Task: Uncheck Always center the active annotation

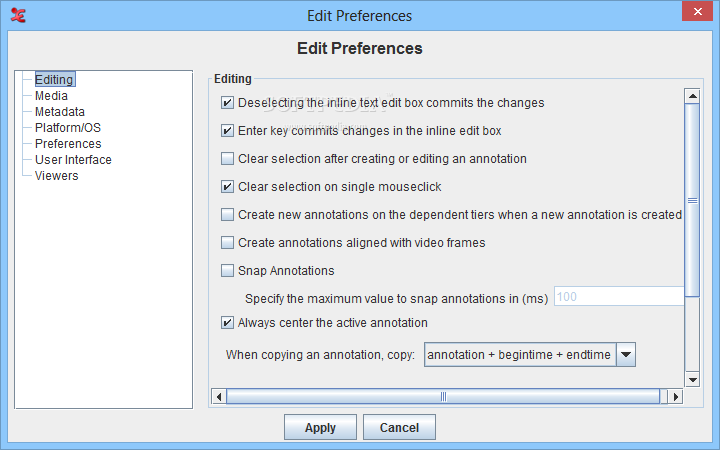Action: click(227, 322)
